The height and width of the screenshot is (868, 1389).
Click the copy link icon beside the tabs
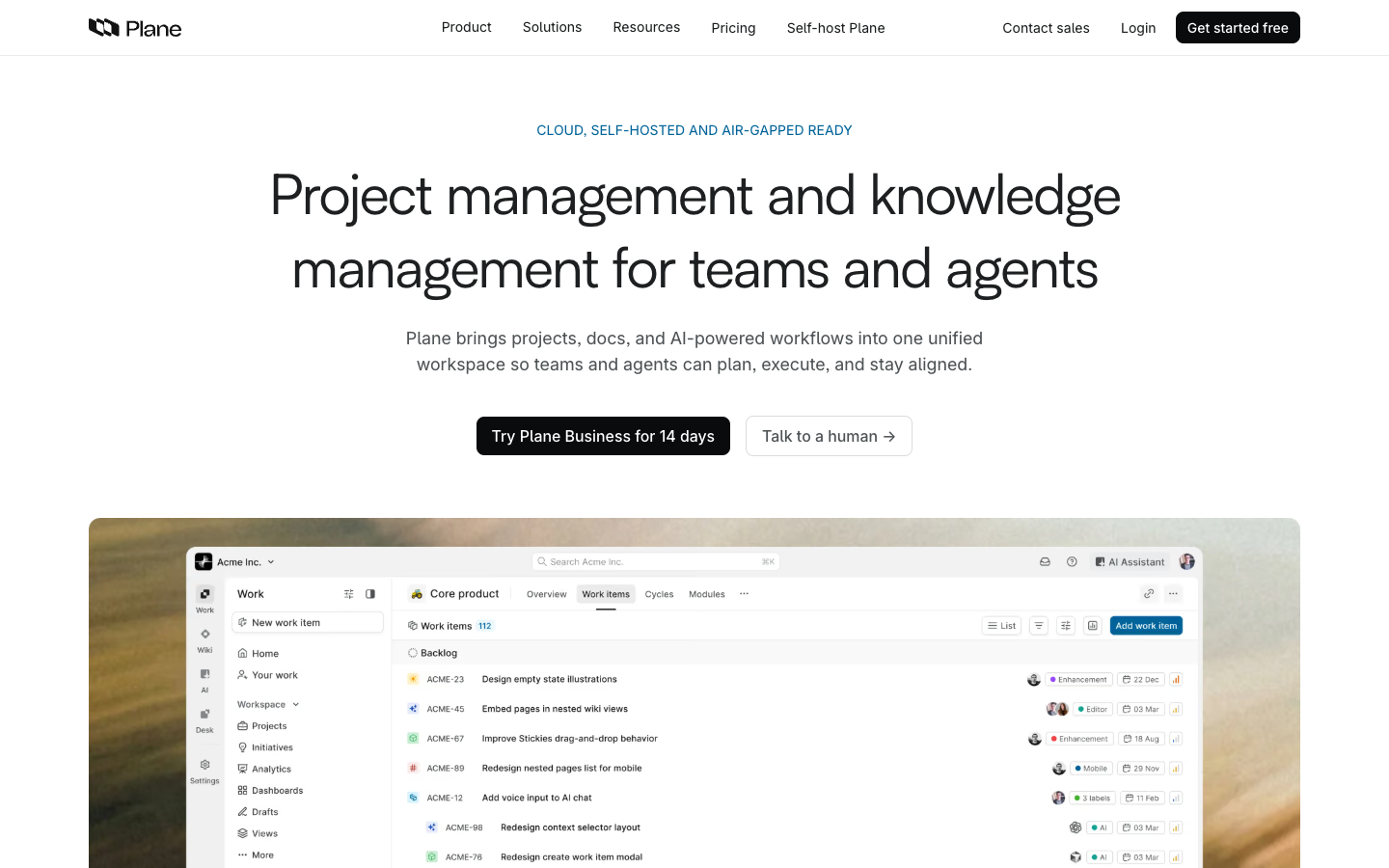1148,594
